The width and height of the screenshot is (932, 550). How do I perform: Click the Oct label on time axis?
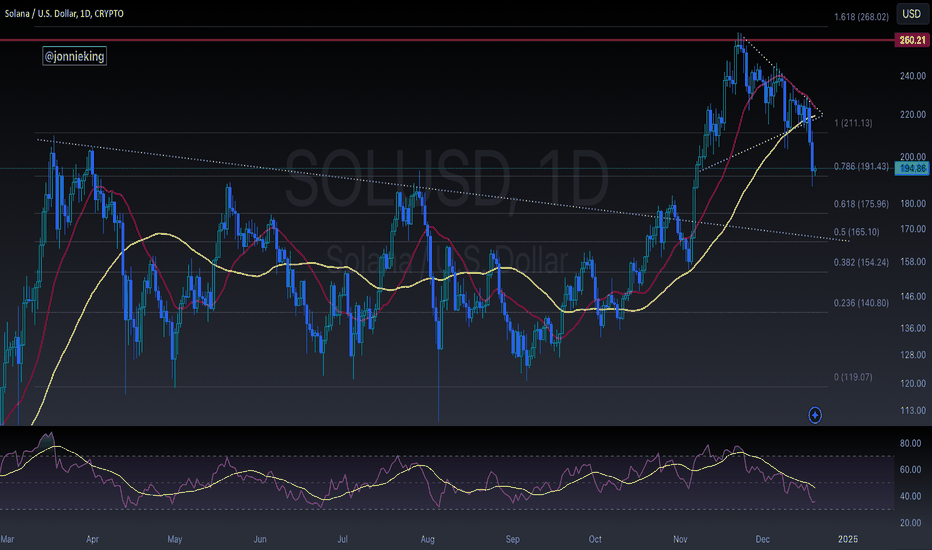coord(595,539)
